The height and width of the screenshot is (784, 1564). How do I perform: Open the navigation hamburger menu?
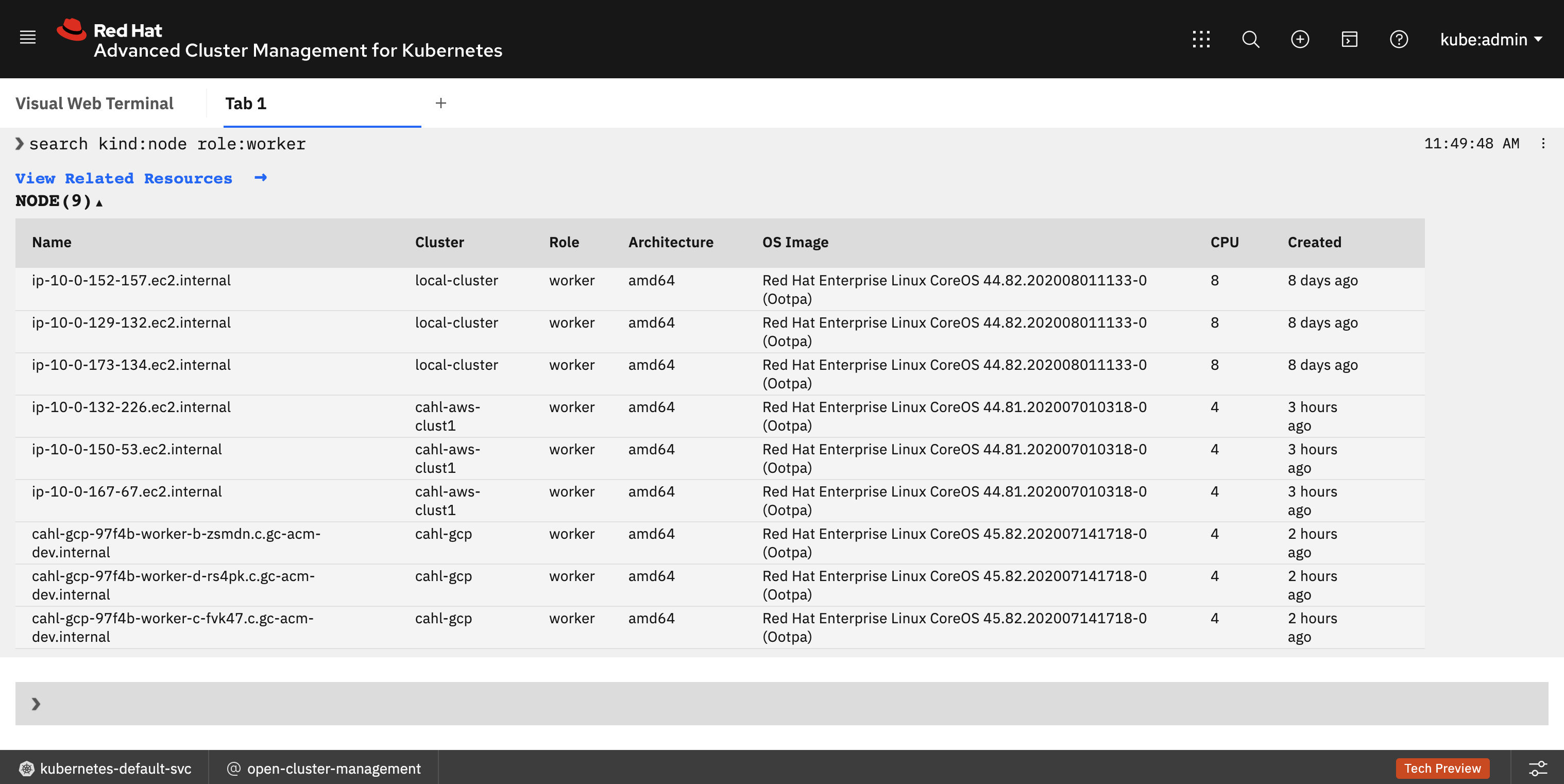pos(27,37)
